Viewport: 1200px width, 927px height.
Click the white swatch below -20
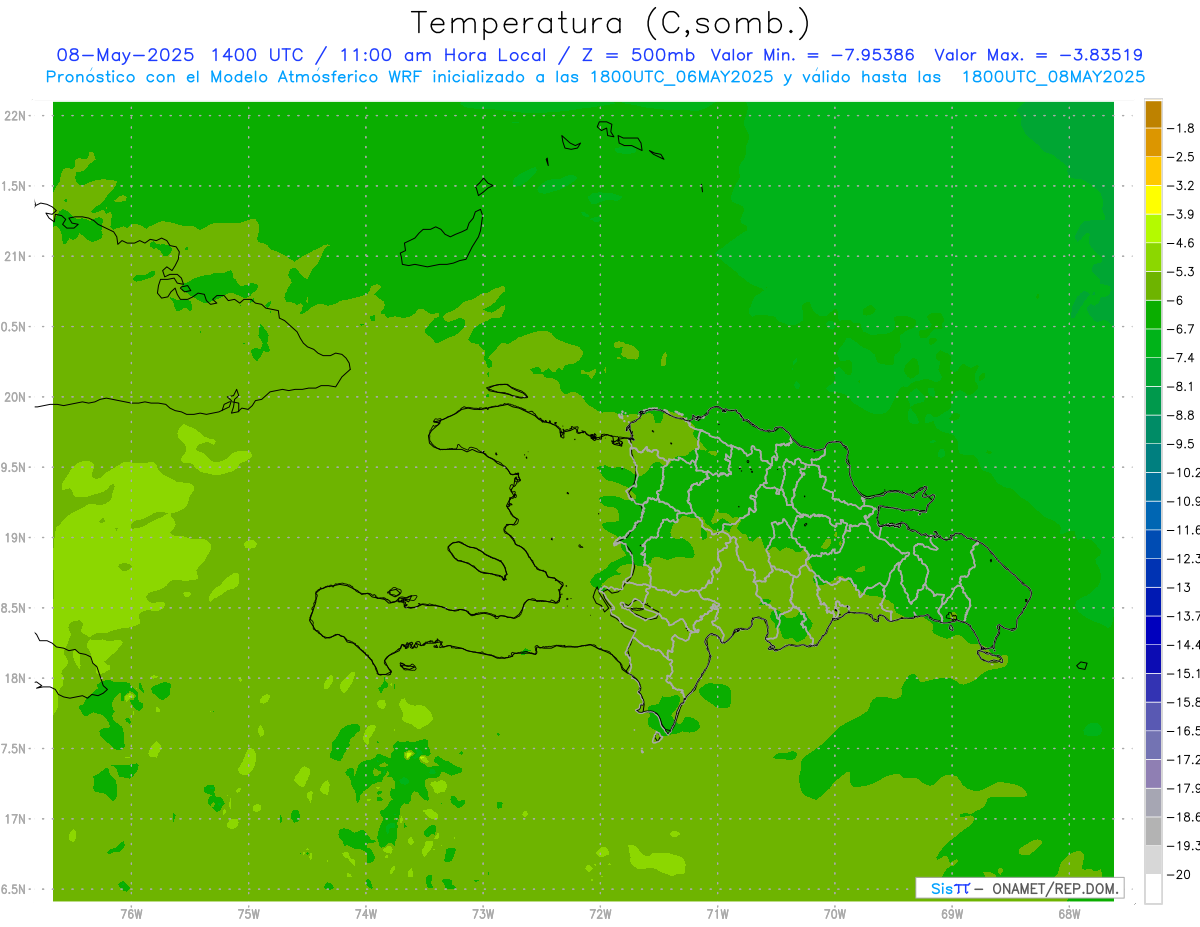click(1153, 889)
